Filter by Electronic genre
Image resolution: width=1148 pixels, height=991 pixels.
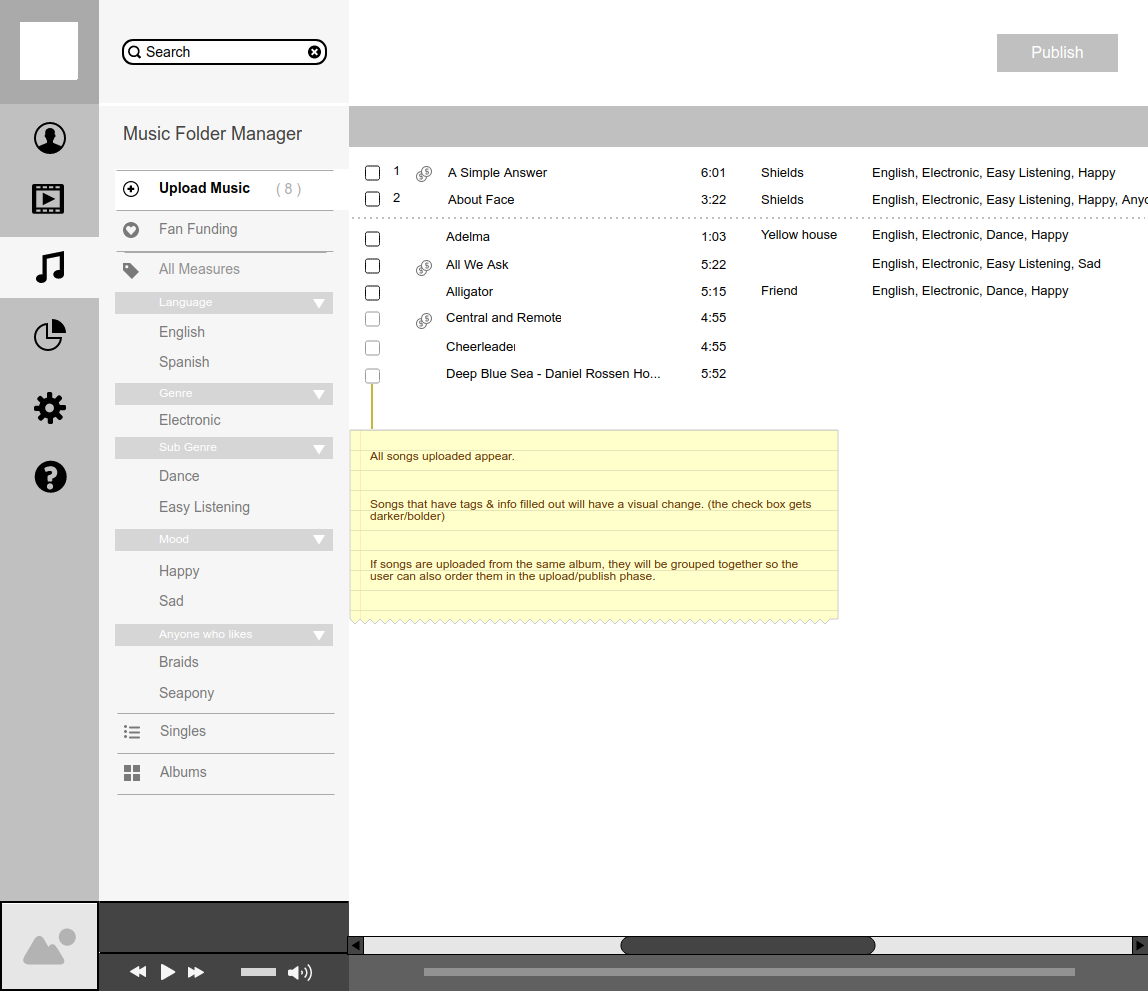click(190, 420)
